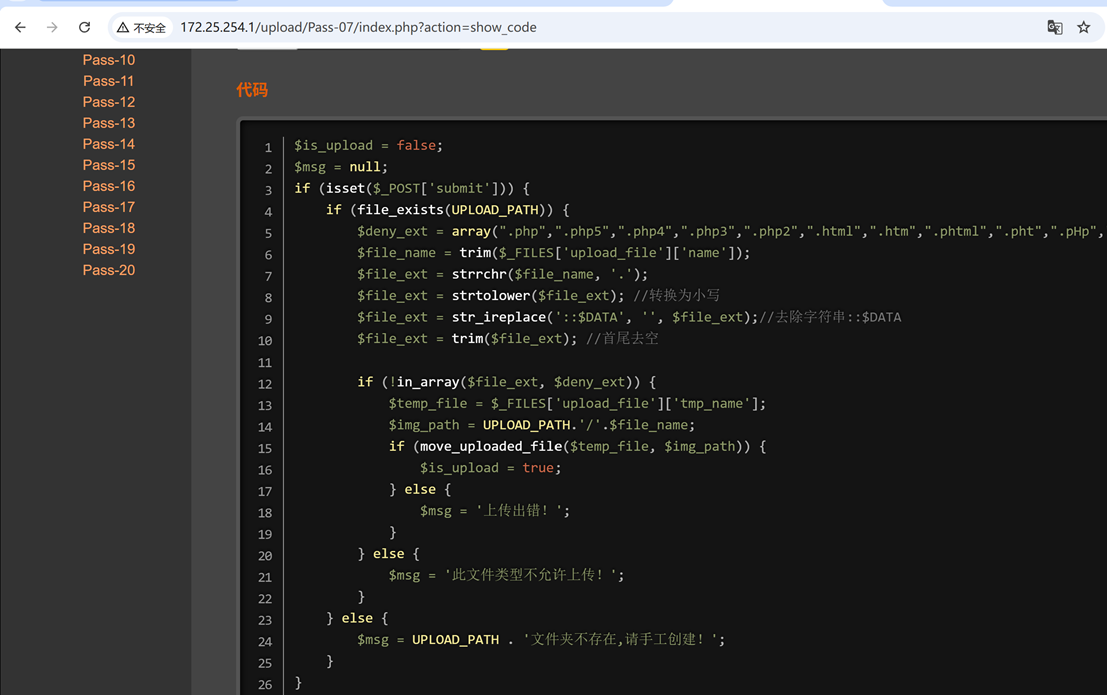Open the Pass-17 level
Image resolution: width=1107 pixels, height=695 pixels.
tap(109, 207)
